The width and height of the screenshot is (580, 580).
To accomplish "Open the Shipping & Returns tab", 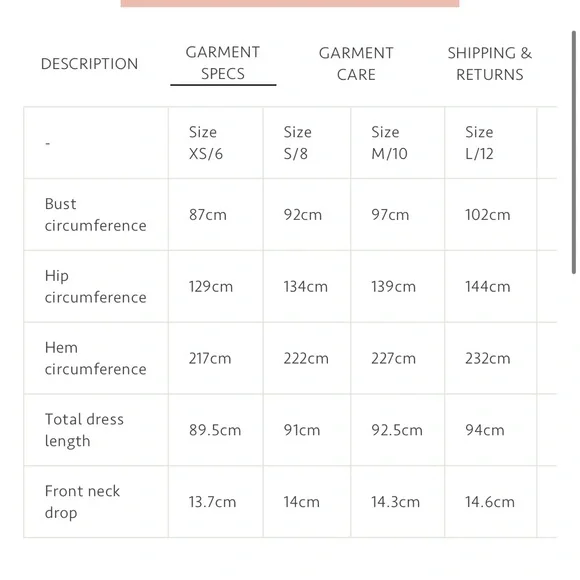I will [x=489, y=64].
